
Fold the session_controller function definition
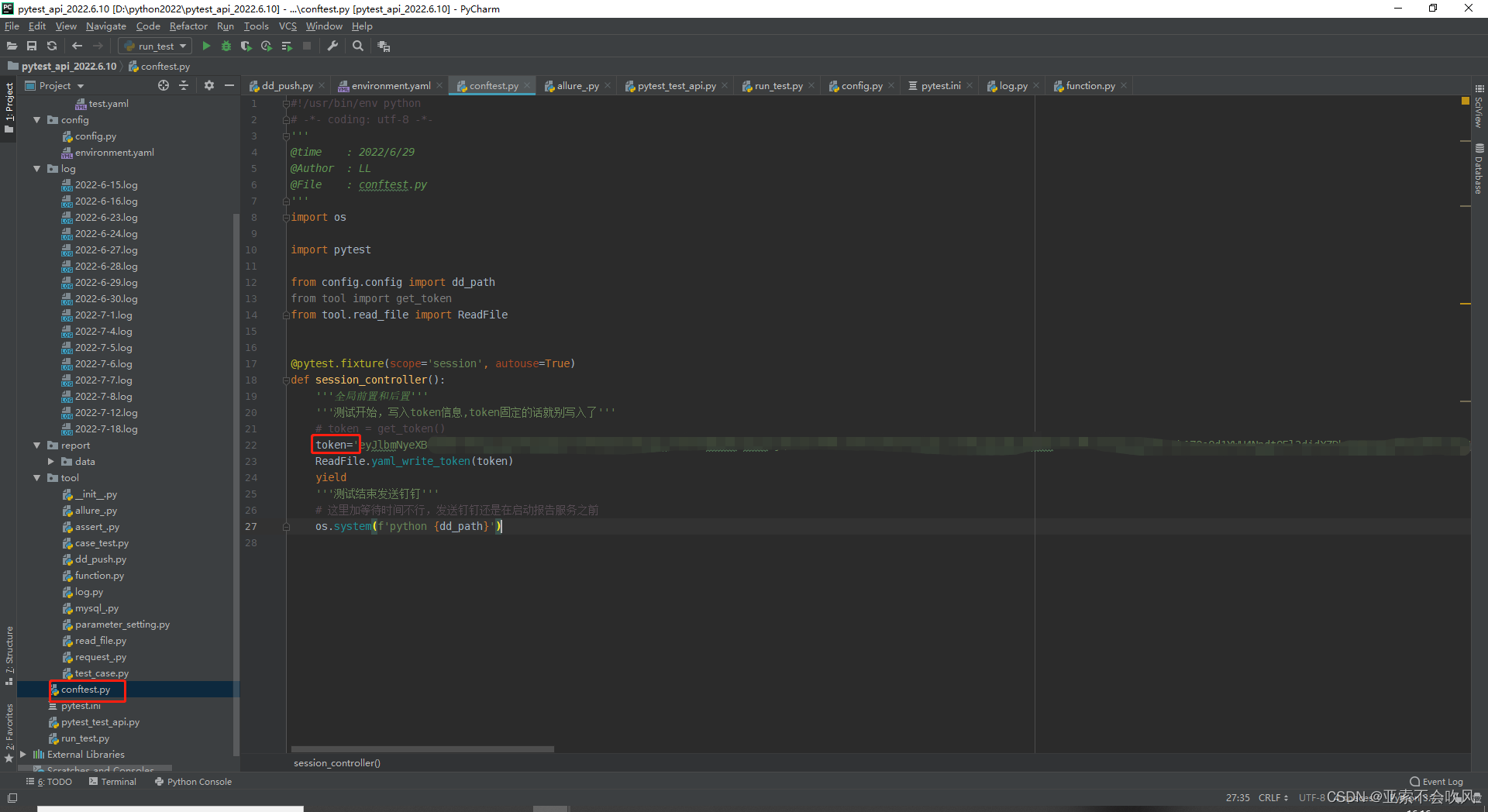[x=286, y=380]
